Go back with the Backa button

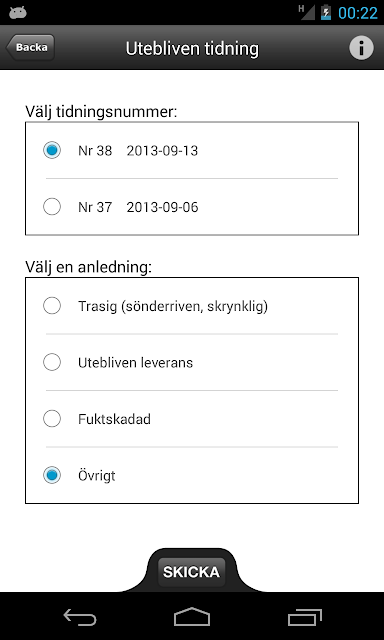point(30,47)
